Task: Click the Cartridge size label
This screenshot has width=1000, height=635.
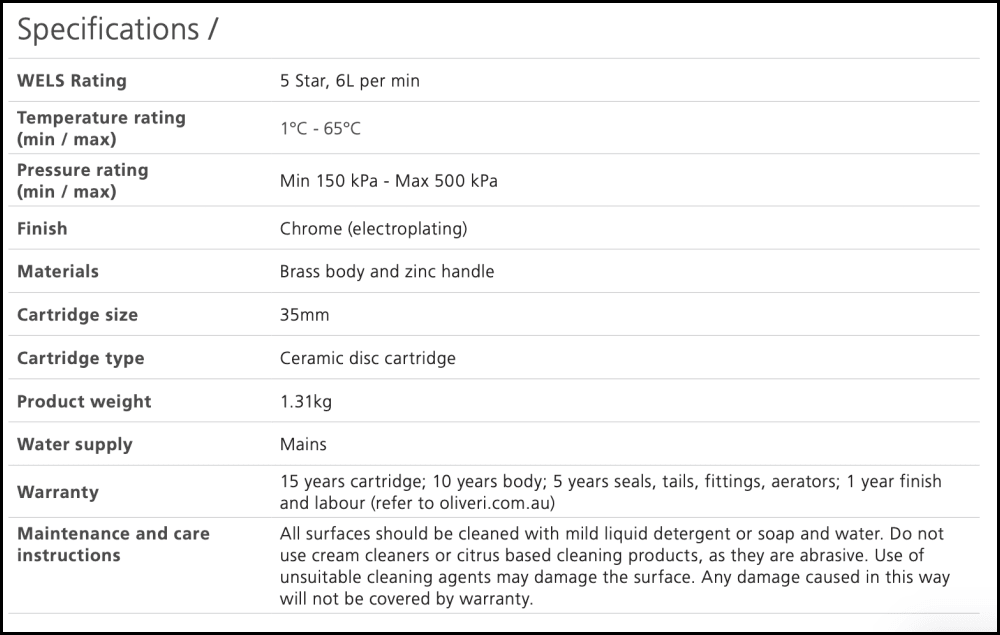Action: [x=77, y=315]
